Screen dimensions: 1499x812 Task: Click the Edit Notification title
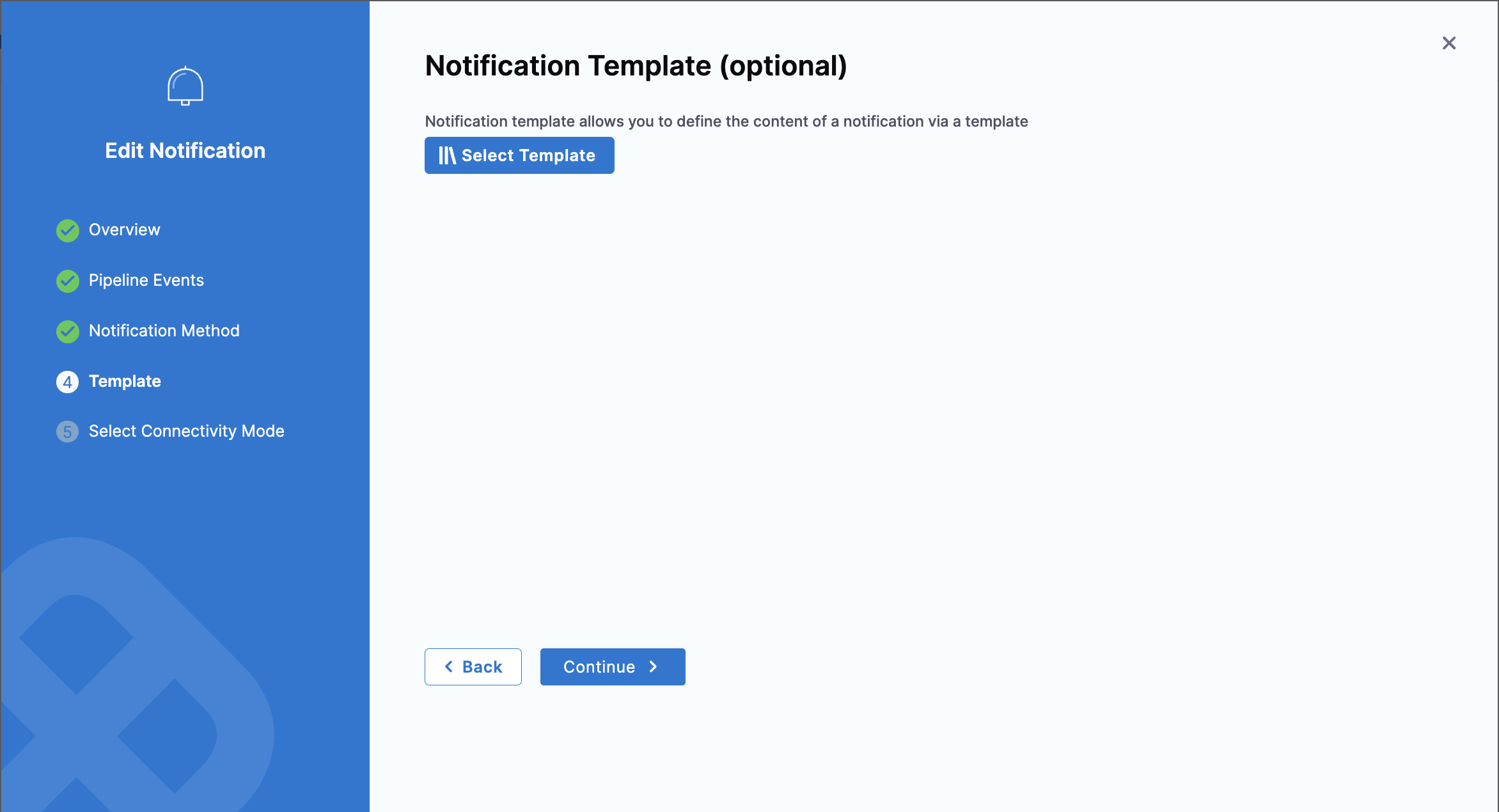click(185, 151)
